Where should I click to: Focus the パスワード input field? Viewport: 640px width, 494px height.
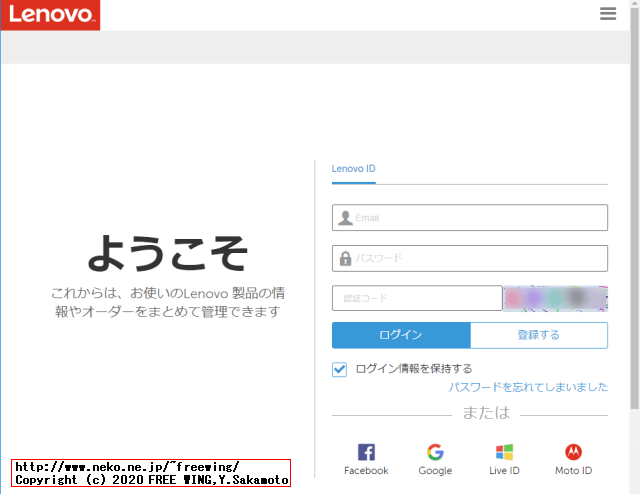click(x=470, y=258)
